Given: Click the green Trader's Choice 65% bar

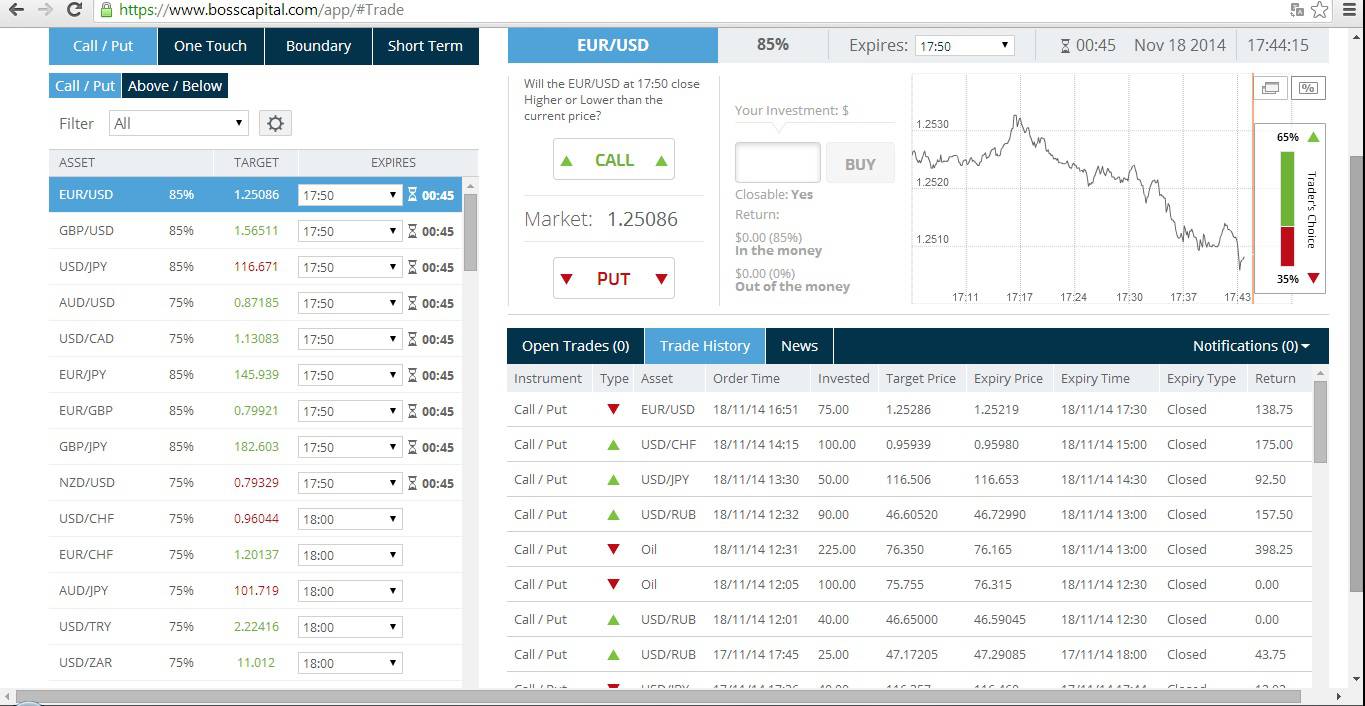Looking at the screenshot, I should click(x=1287, y=188).
